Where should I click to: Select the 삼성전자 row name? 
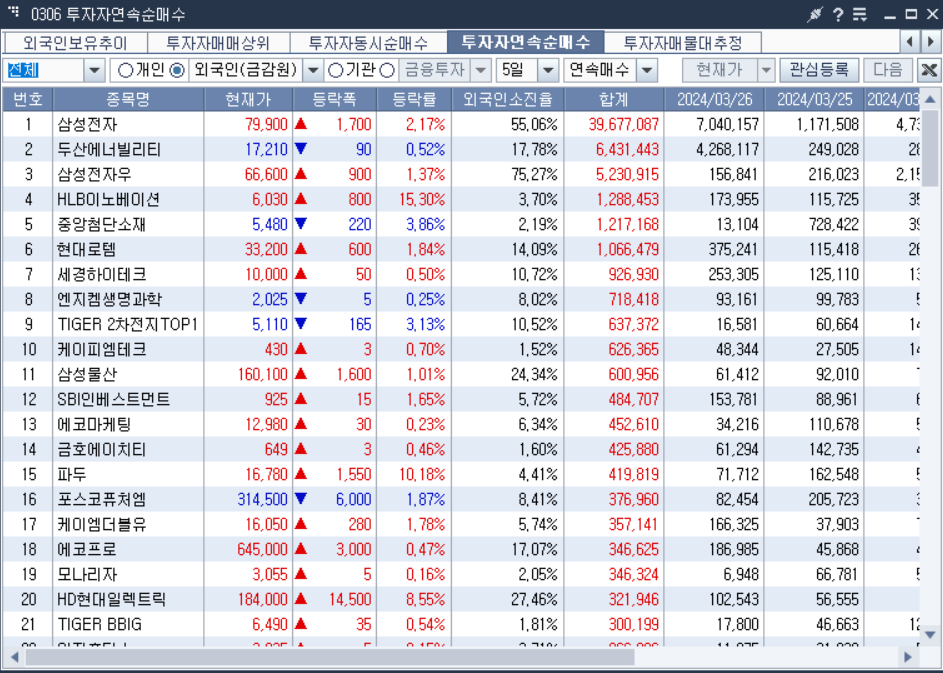(x=88, y=124)
